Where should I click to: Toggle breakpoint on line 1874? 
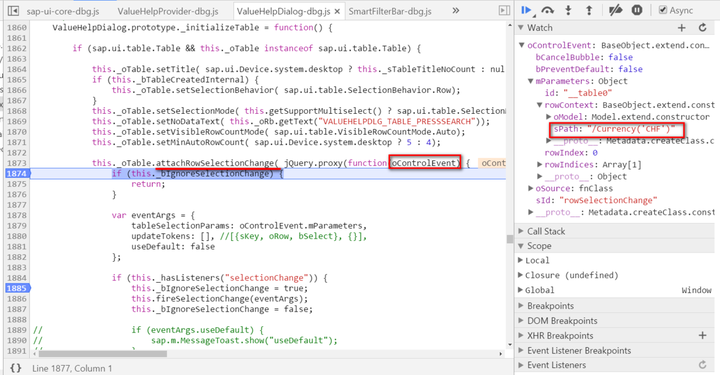click(x=17, y=174)
